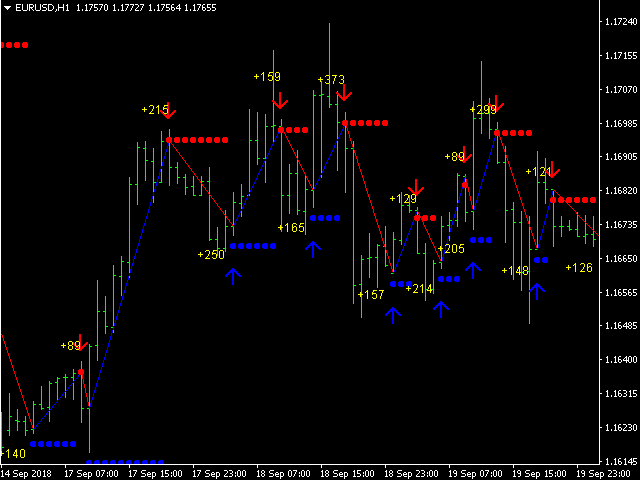
Task: Select the blue up arrow nearest +148
Action: coord(537,291)
